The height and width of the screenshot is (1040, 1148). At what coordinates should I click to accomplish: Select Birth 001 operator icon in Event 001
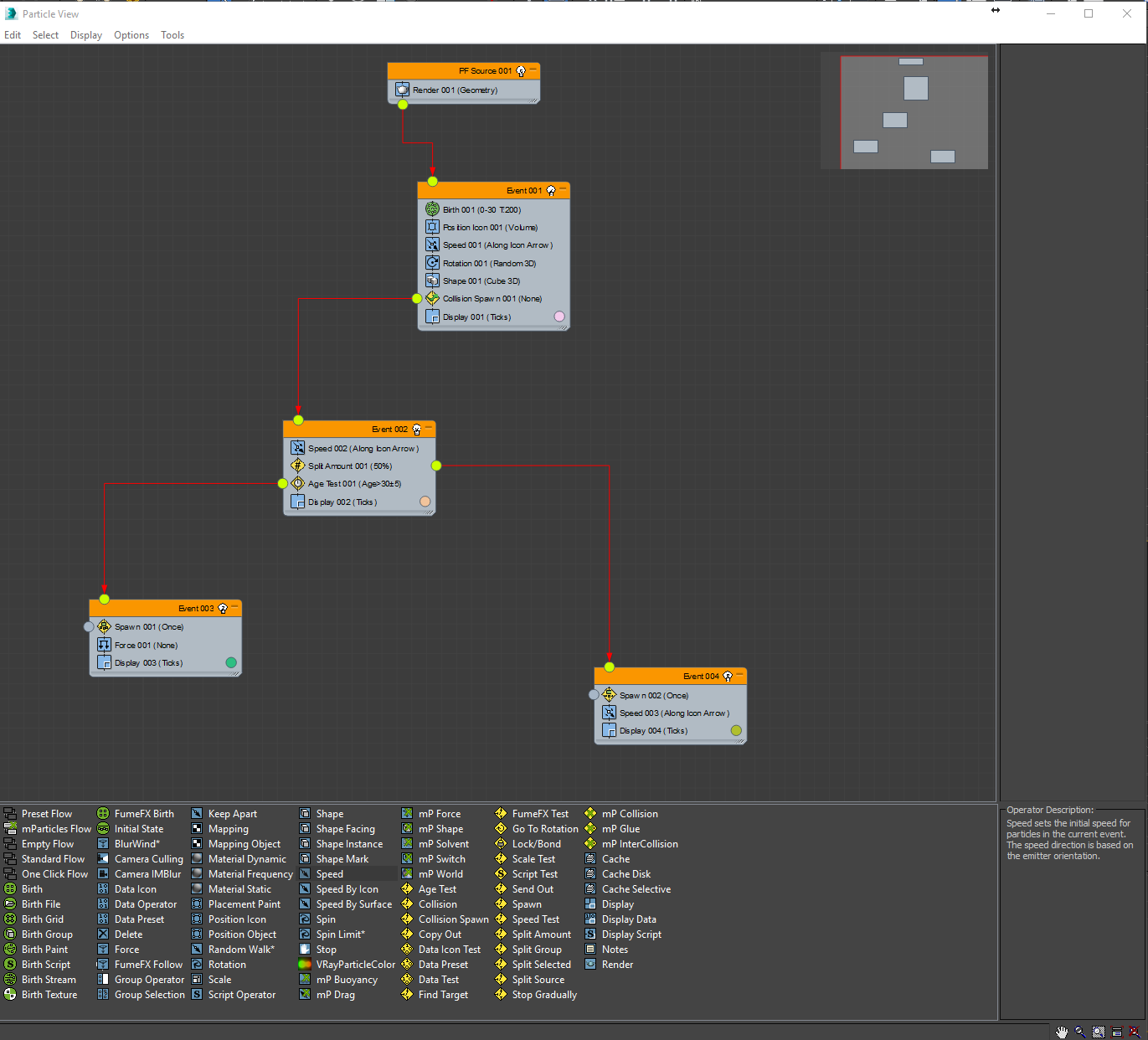(x=432, y=209)
